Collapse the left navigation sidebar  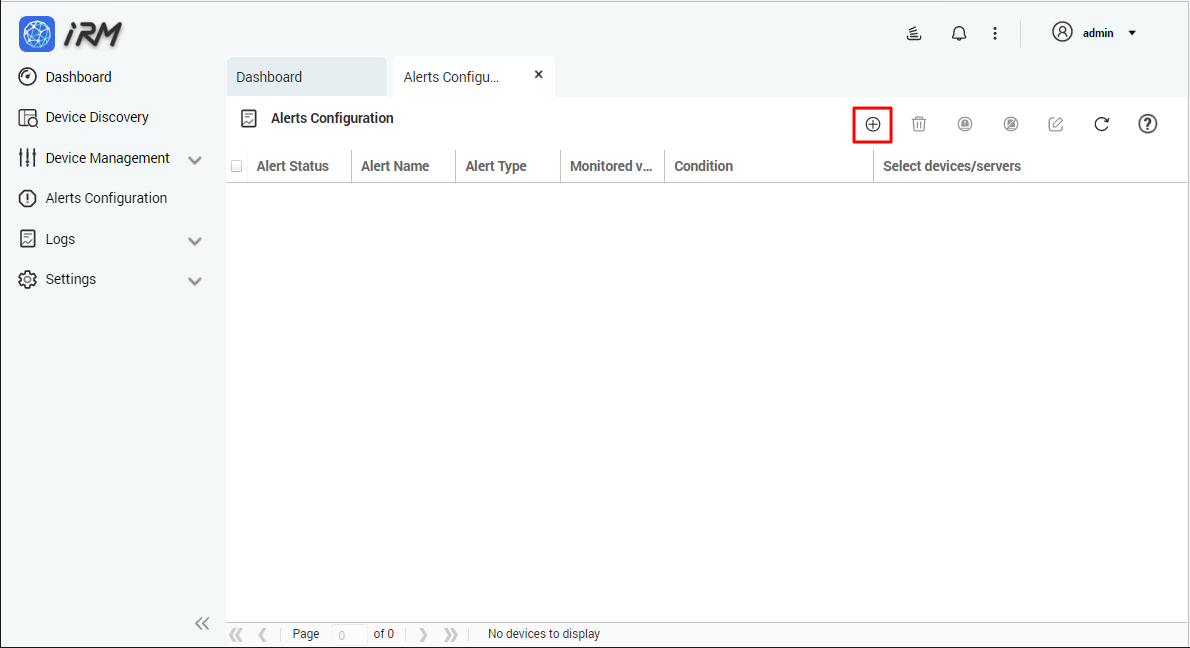click(x=202, y=623)
